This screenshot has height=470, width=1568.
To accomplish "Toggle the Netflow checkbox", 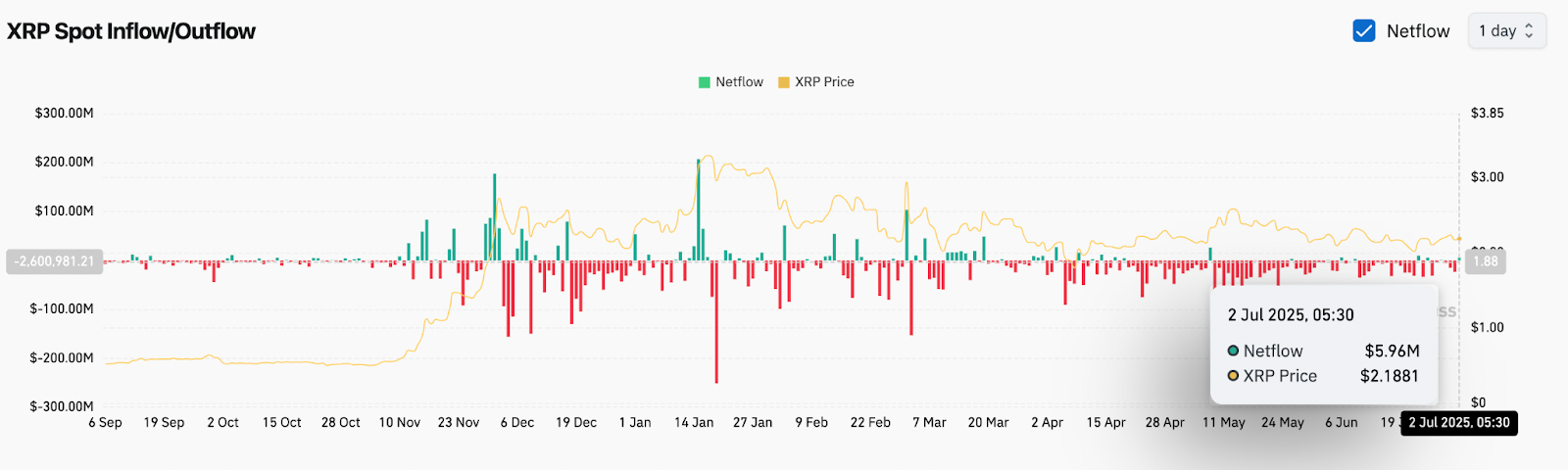I will 1364,31.
